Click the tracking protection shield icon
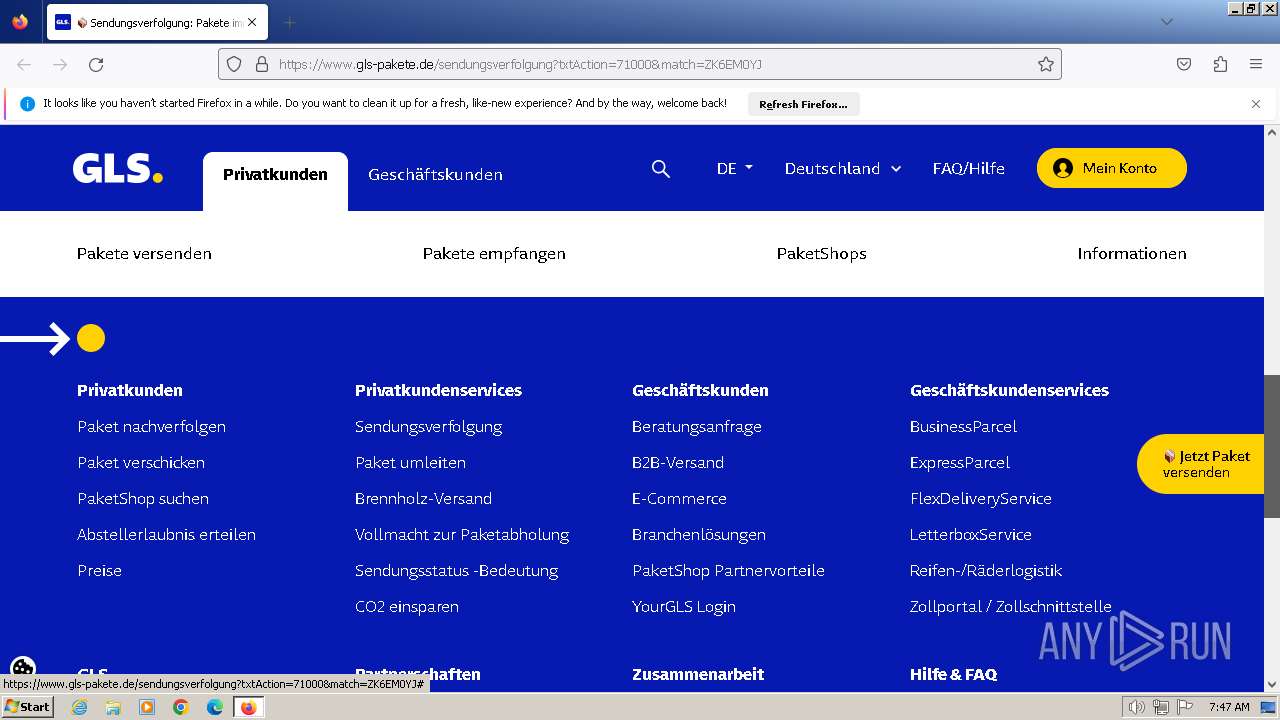This screenshot has height=720, width=1280. coord(234,64)
